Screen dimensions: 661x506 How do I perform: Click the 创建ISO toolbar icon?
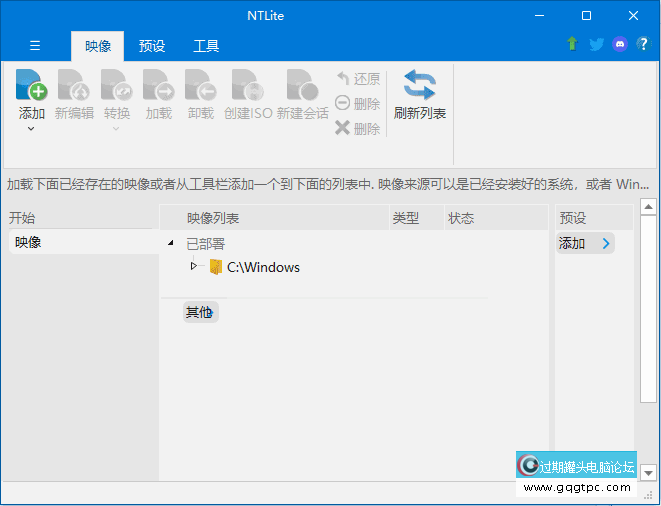tap(247, 86)
